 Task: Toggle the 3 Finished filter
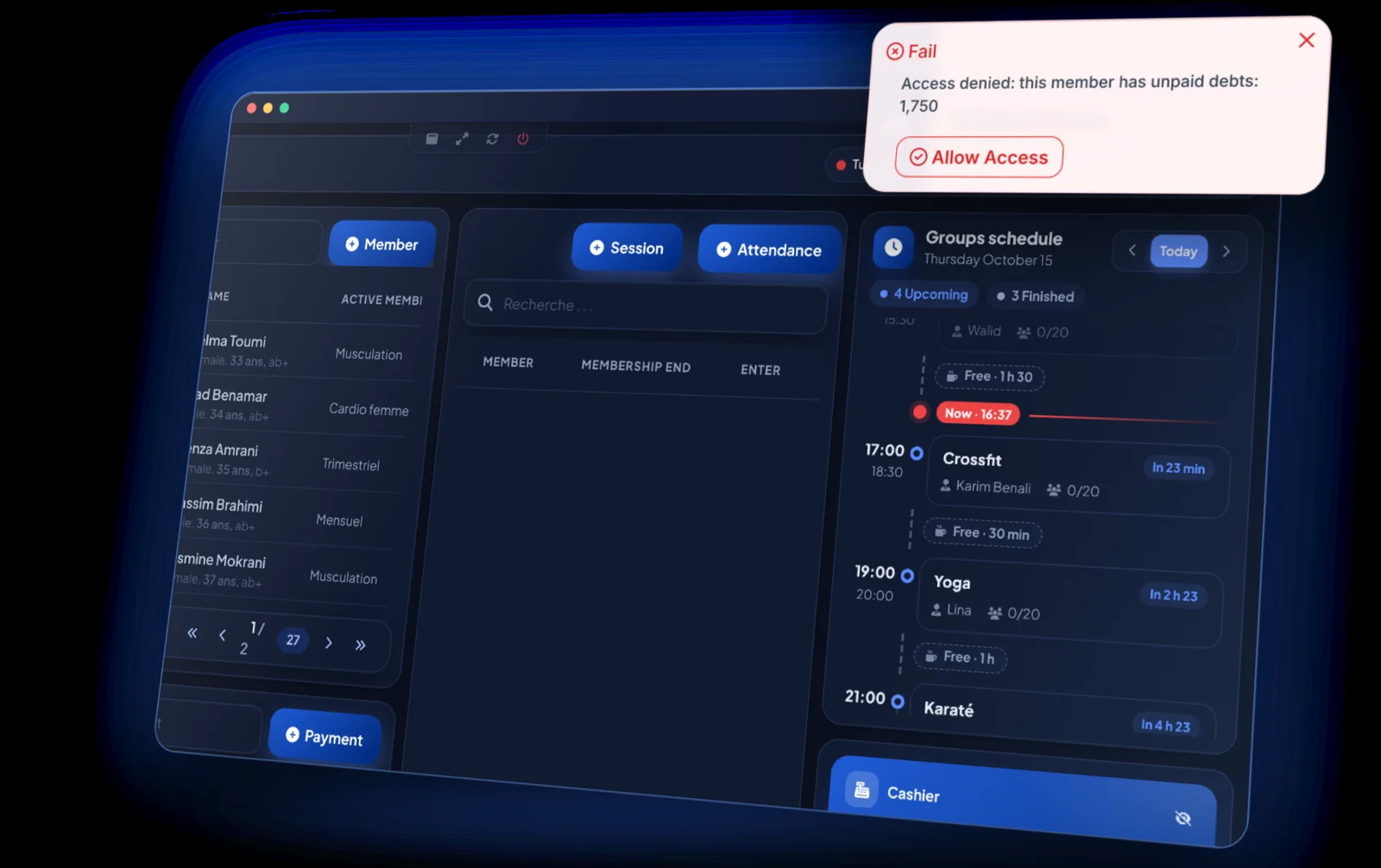1035,296
